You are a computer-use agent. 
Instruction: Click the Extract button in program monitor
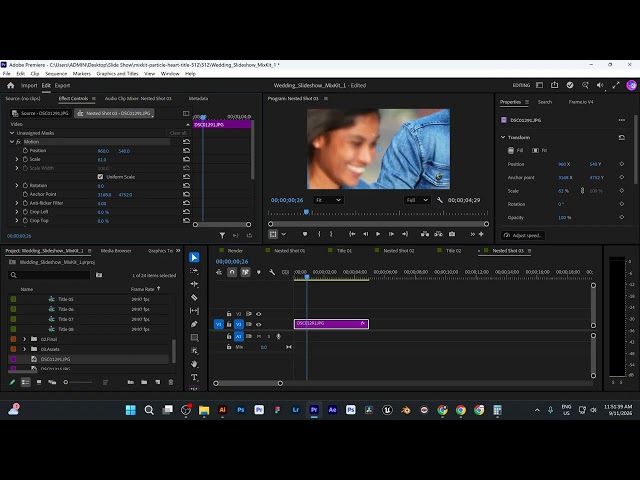[438, 234]
